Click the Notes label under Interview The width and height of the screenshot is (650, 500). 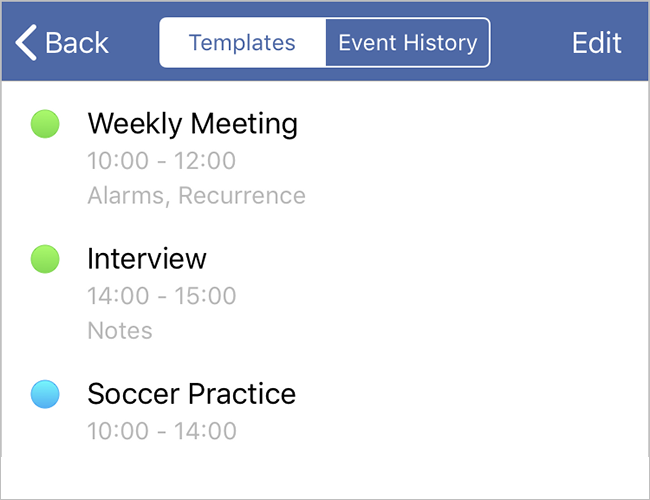120,330
